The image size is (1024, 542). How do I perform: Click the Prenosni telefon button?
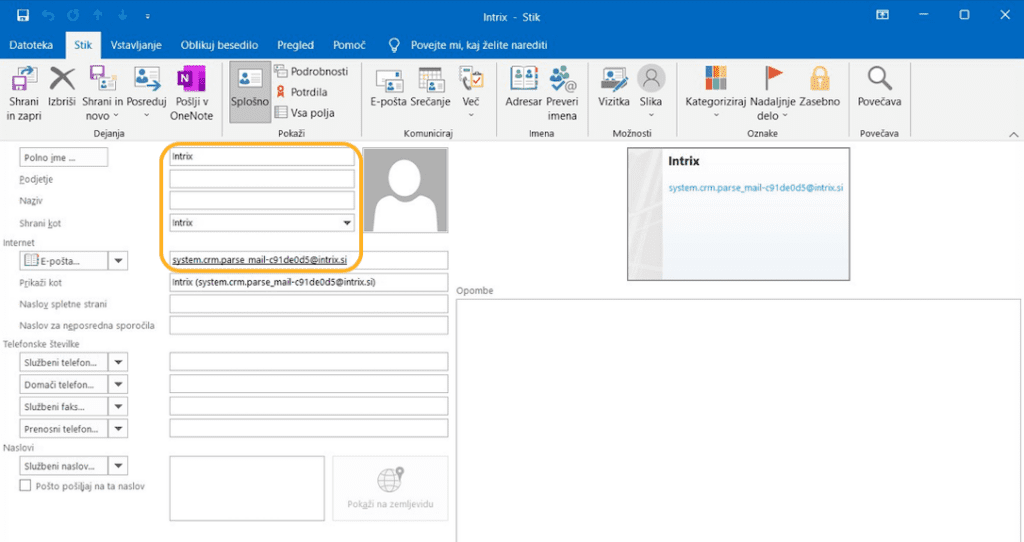point(63,429)
